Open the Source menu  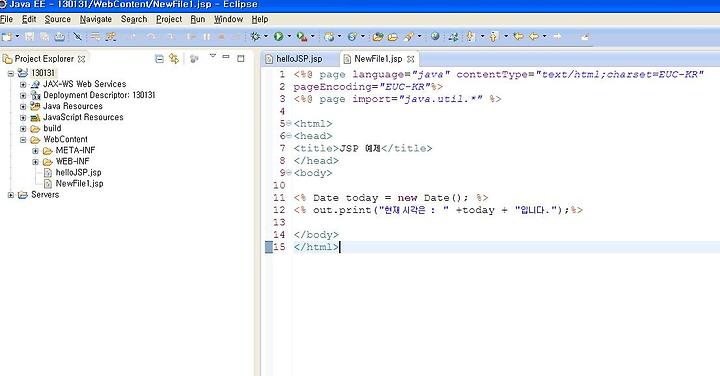click(x=57, y=19)
